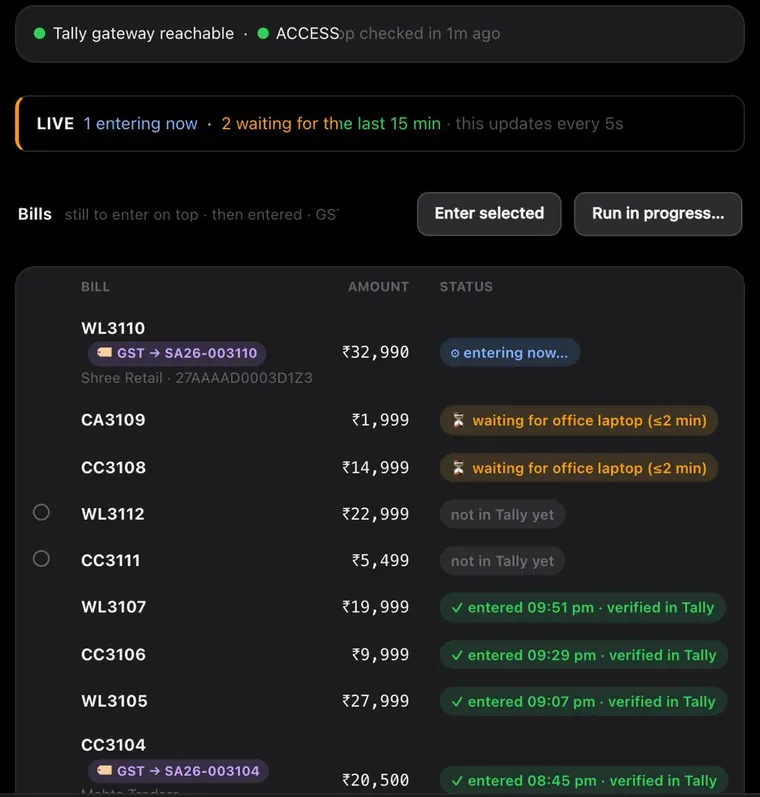Click the entered 09:07 pm verified status
The width and height of the screenshot is (760, 797).
(x=583, y=701)
